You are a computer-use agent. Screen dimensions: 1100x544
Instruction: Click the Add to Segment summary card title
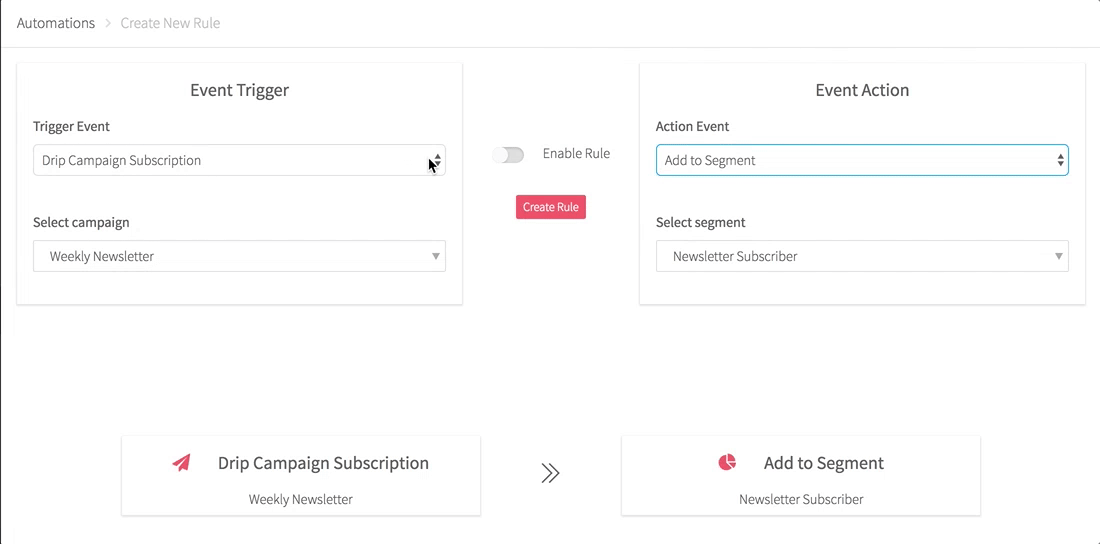coord(823,463)
